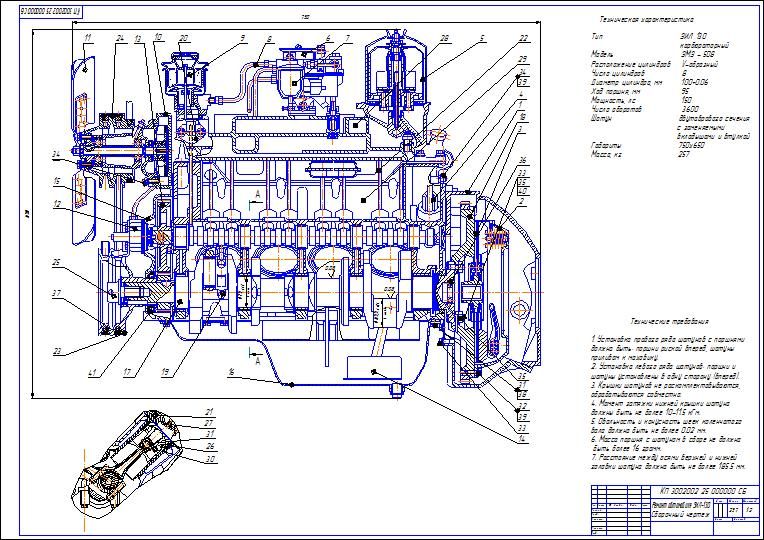Select part callout number 22

point(522,38)
